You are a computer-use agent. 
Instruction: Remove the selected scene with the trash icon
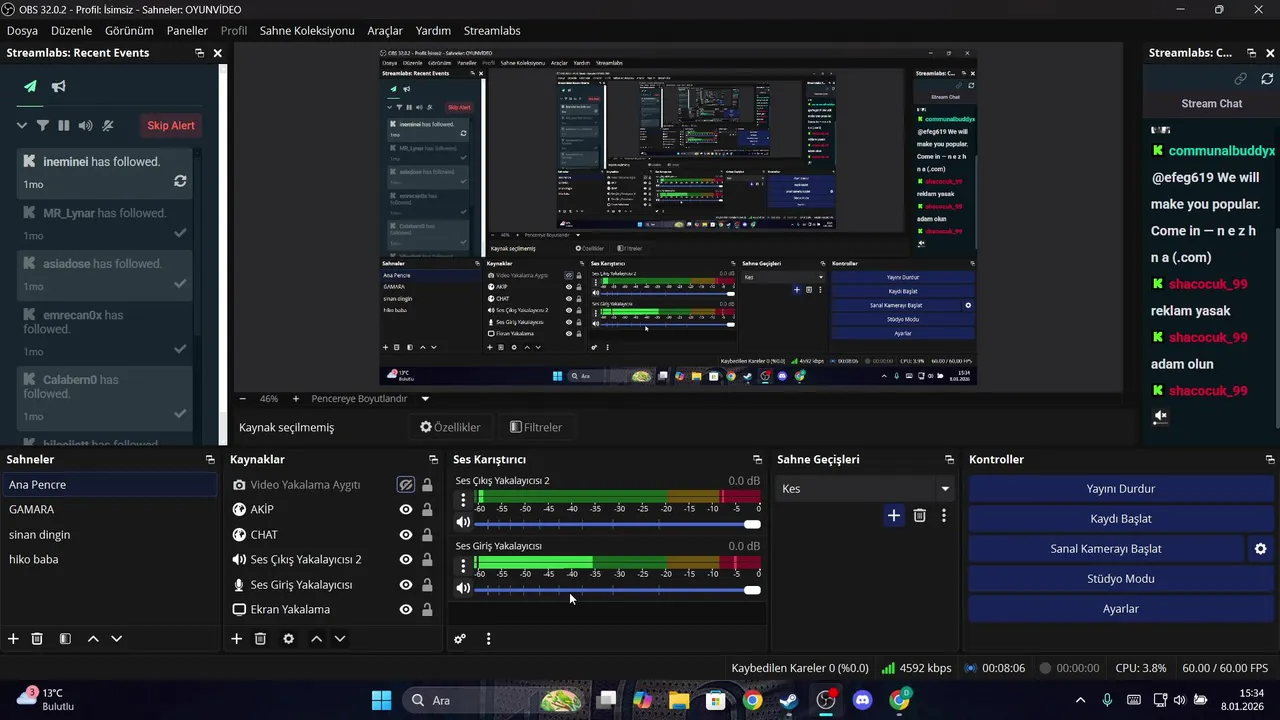point(37,638)
